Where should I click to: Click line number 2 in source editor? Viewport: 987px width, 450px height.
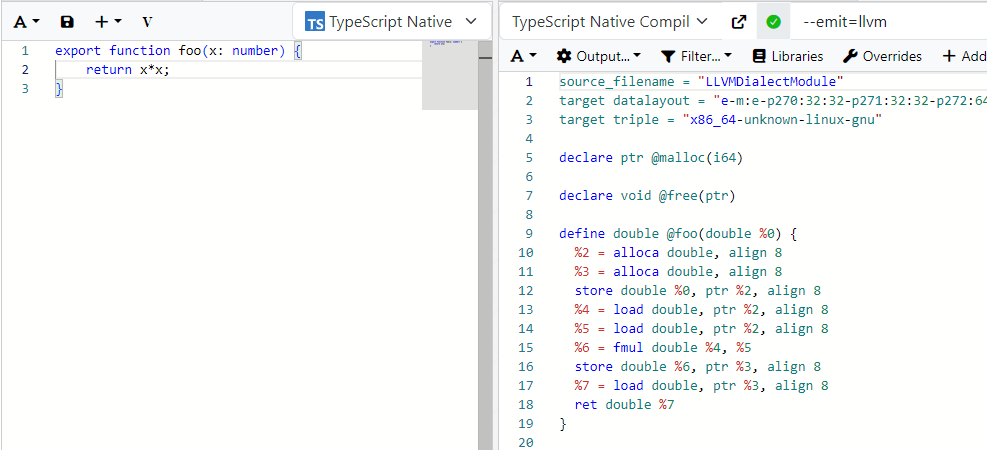tap(25, 69)
